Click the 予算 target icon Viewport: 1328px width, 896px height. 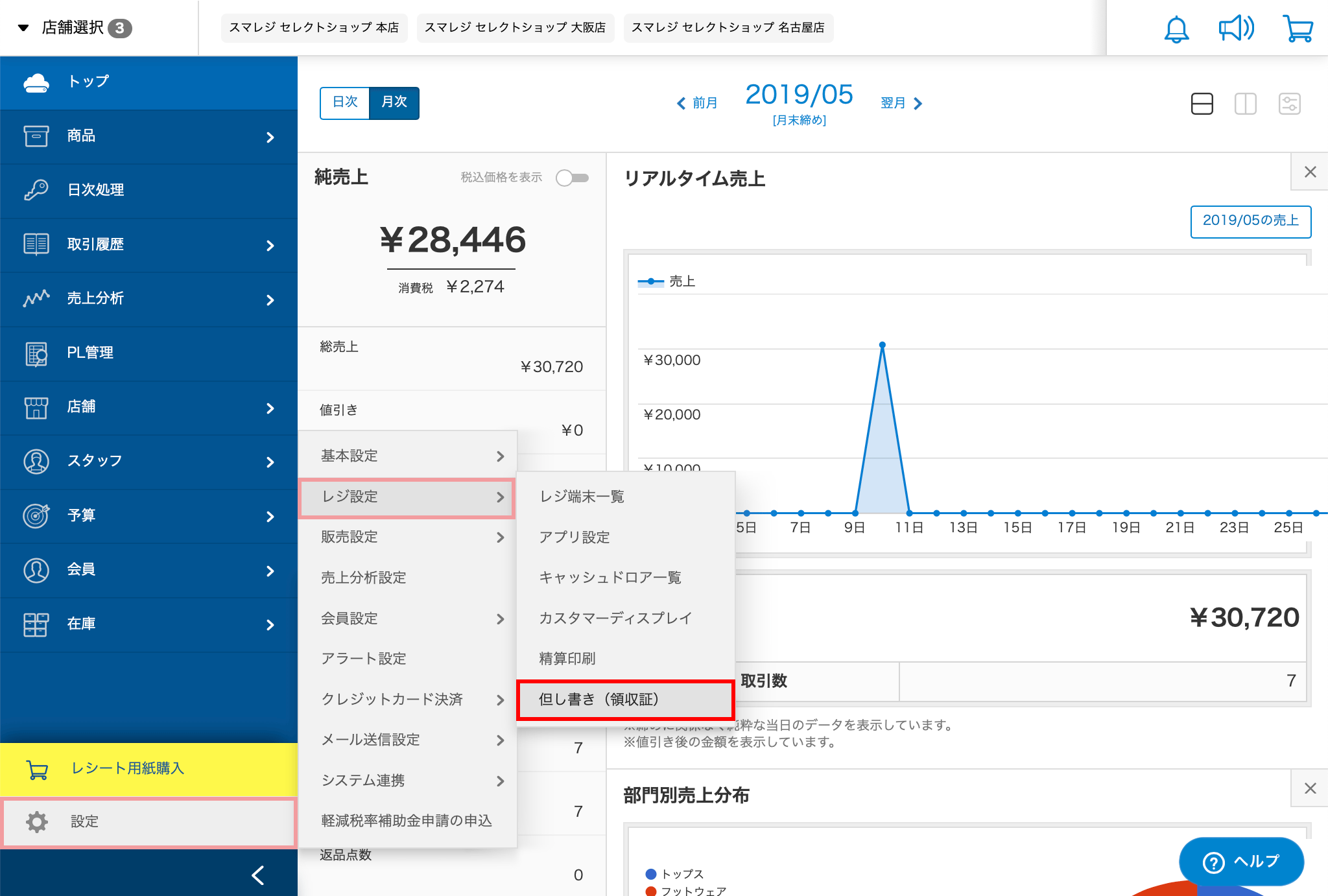pyautogui.click(x=36, y=515)
